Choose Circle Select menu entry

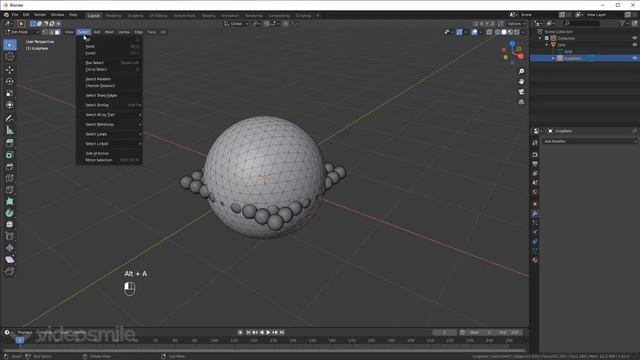click(x=109, y=69)
